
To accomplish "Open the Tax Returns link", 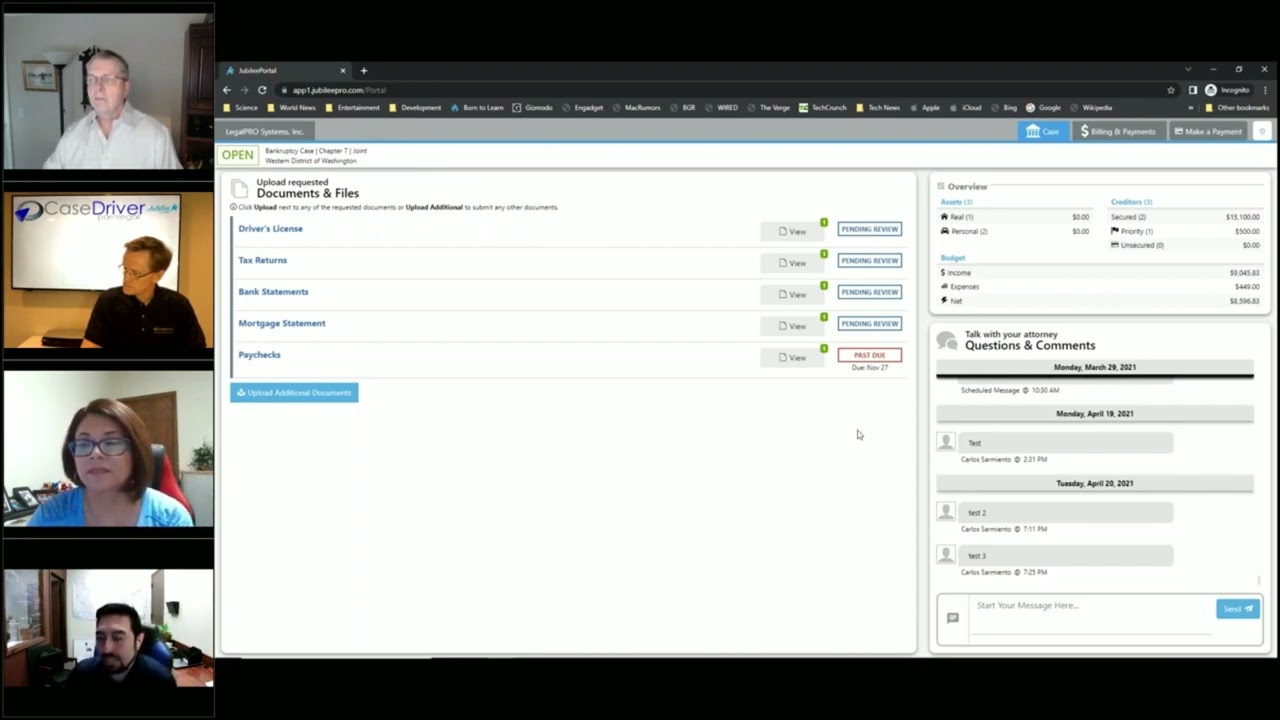I will click(262, 260).
